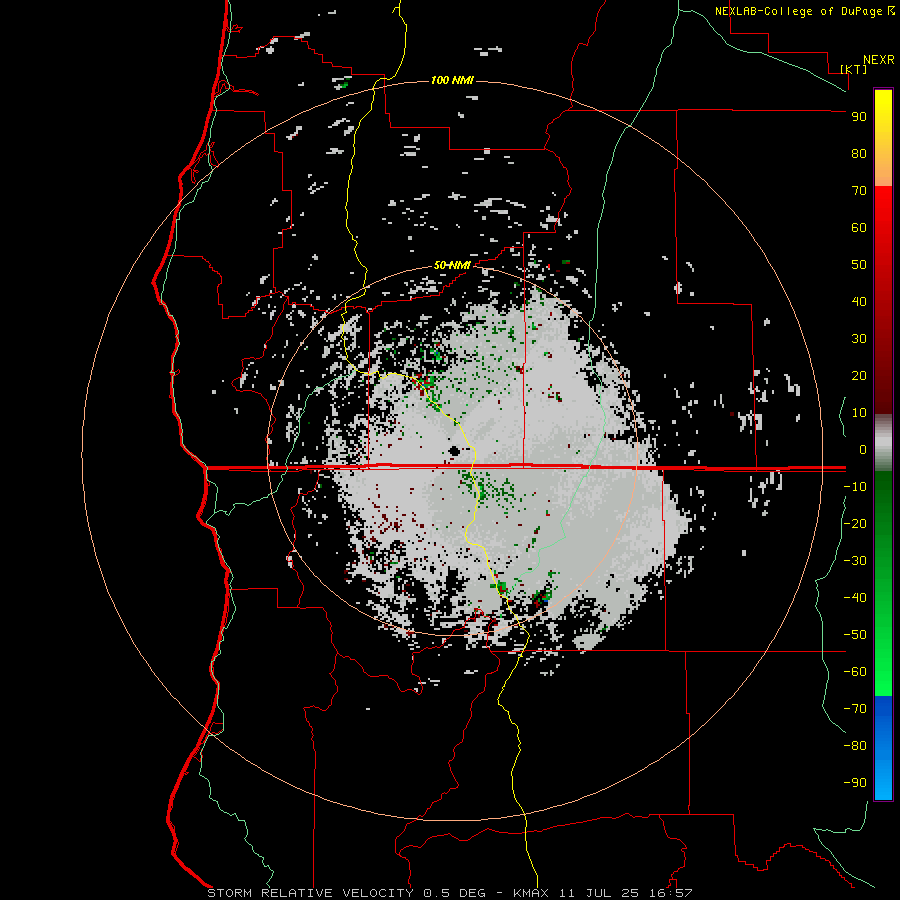
Task: Click the -50 value on velocity scale
Action: point(855,635)
